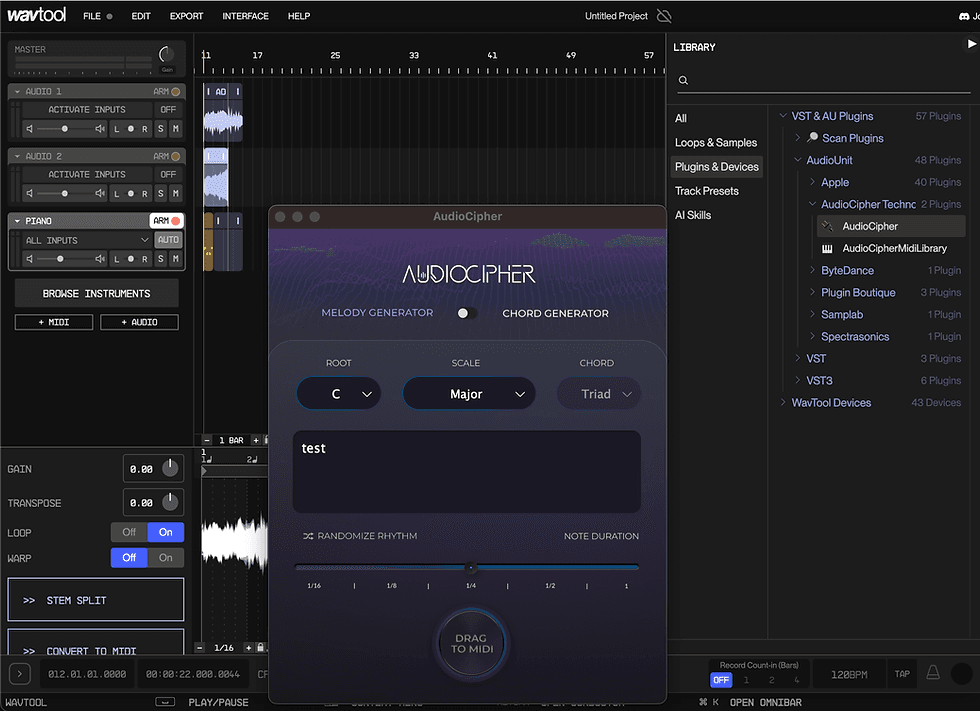Select the AudioCipher plugin icon in Library

[827, 226]
